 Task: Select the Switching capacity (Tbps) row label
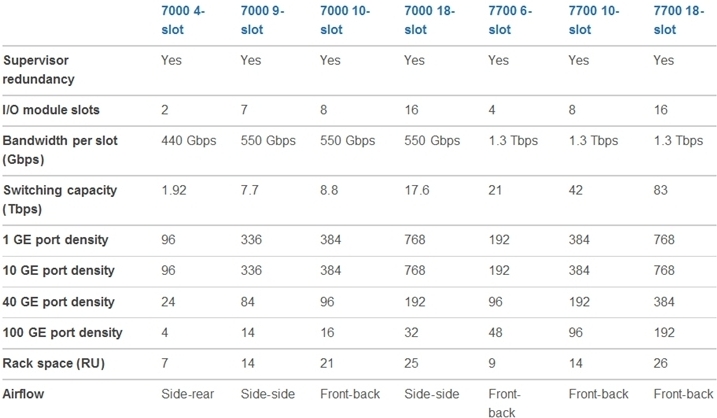[60, 199]
